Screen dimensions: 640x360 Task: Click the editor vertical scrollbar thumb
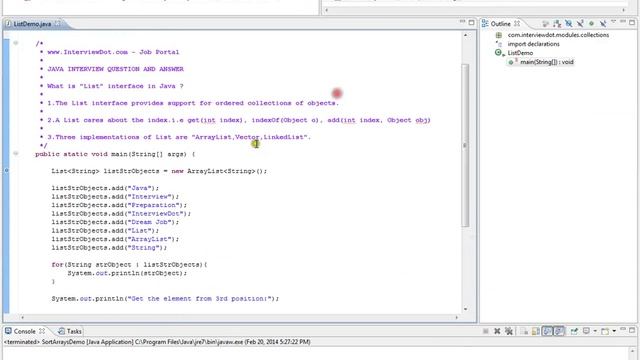click(x=465, y=145)
